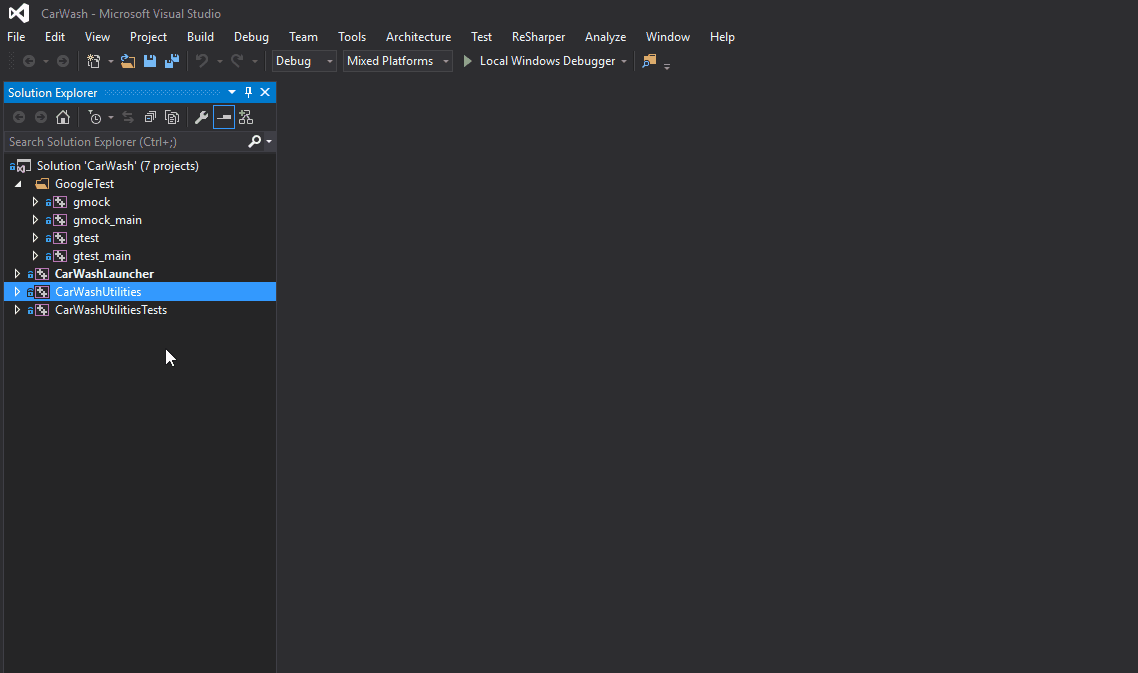Open the Redo history dropdown arrow
The image size is (1138, 673).
254,61
